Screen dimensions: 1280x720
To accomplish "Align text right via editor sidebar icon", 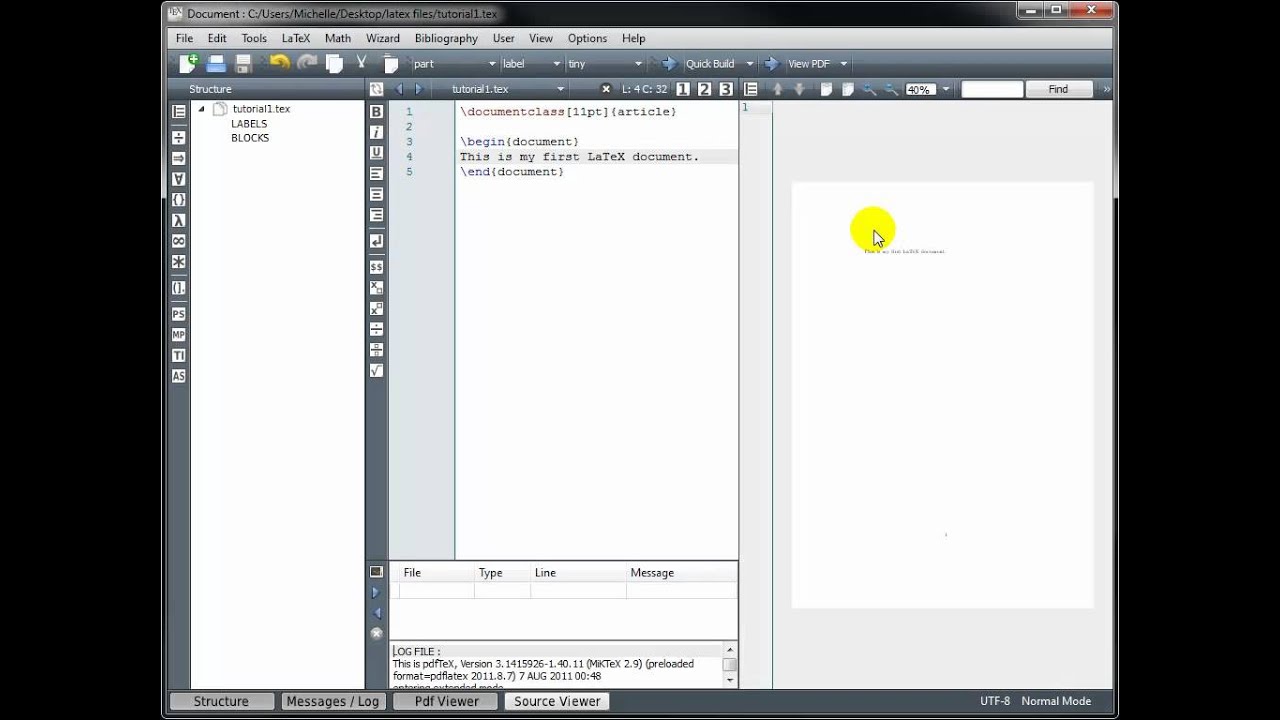I will [376, 215].
